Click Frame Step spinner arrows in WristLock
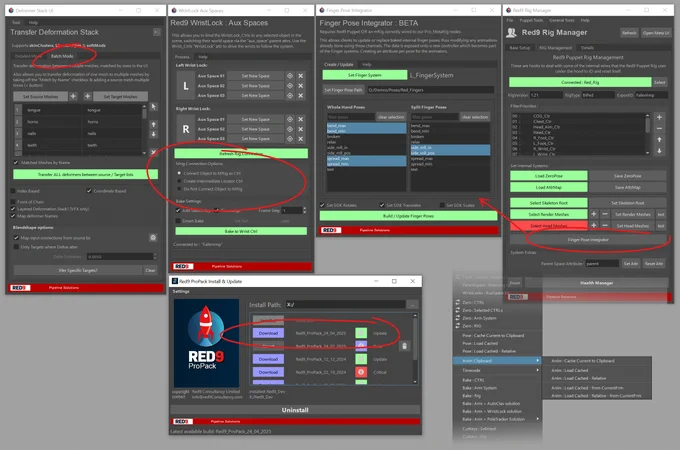The height and width of the screenshot is (450, 680). pos(304,210)
